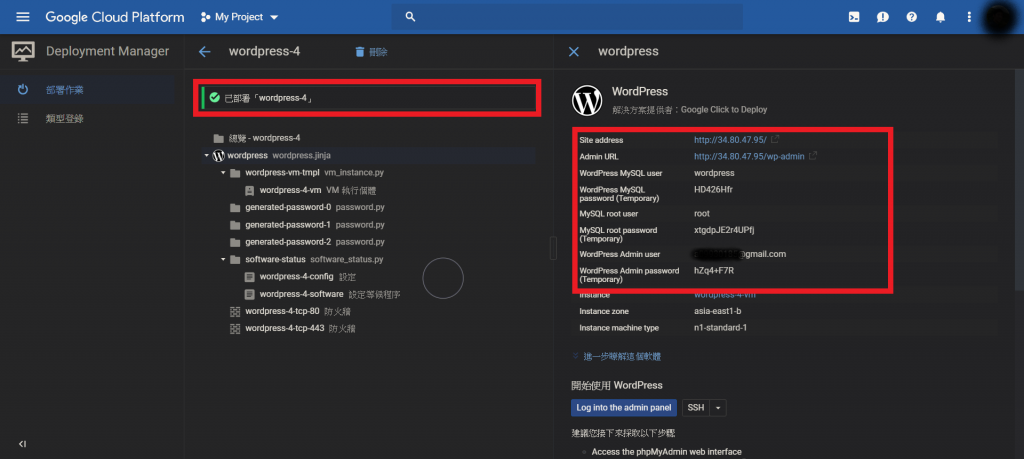The height and width of the screenshot is (459, 1024).
Task: Click the generated-password-0 folder icon
Action: 235,208
